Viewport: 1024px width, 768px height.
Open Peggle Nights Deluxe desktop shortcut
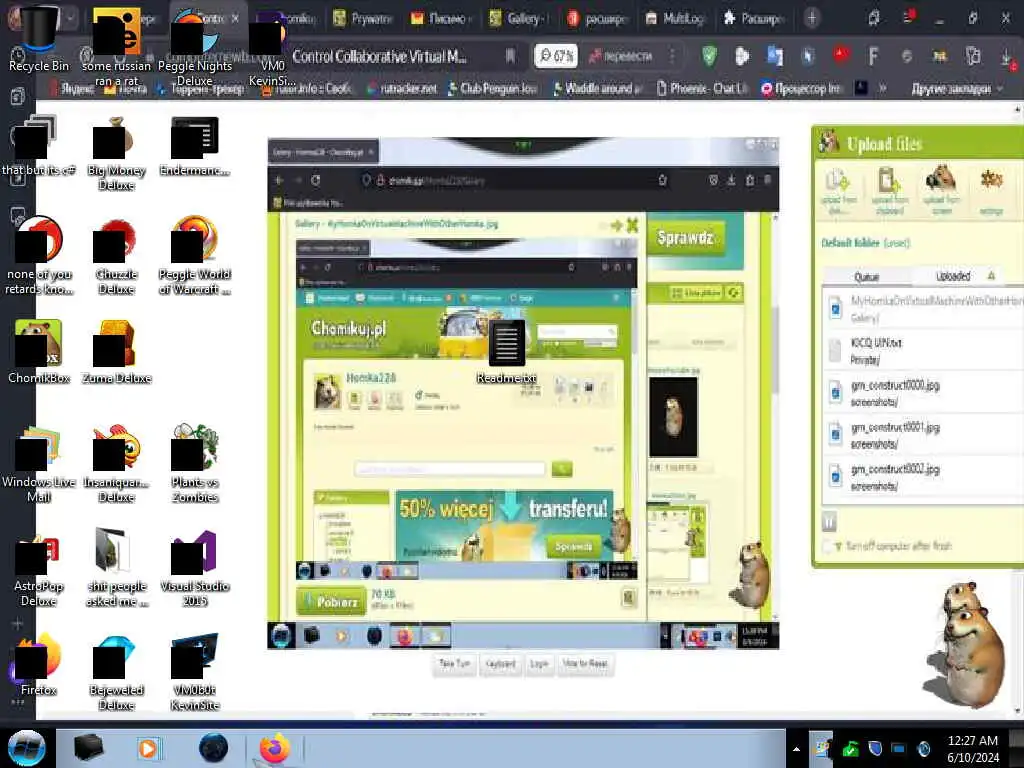[195, 46]
